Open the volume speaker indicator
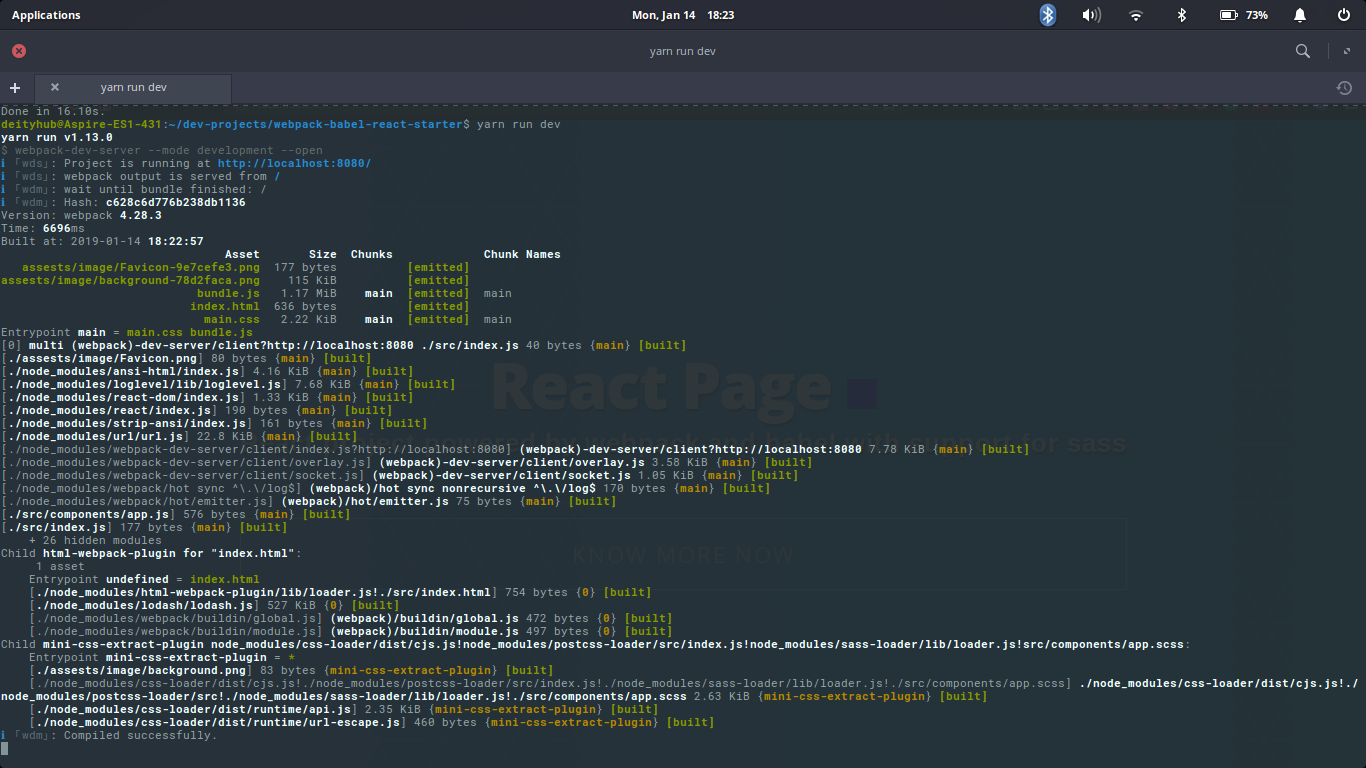The image size is (1366, 768). pos(1091,15)
